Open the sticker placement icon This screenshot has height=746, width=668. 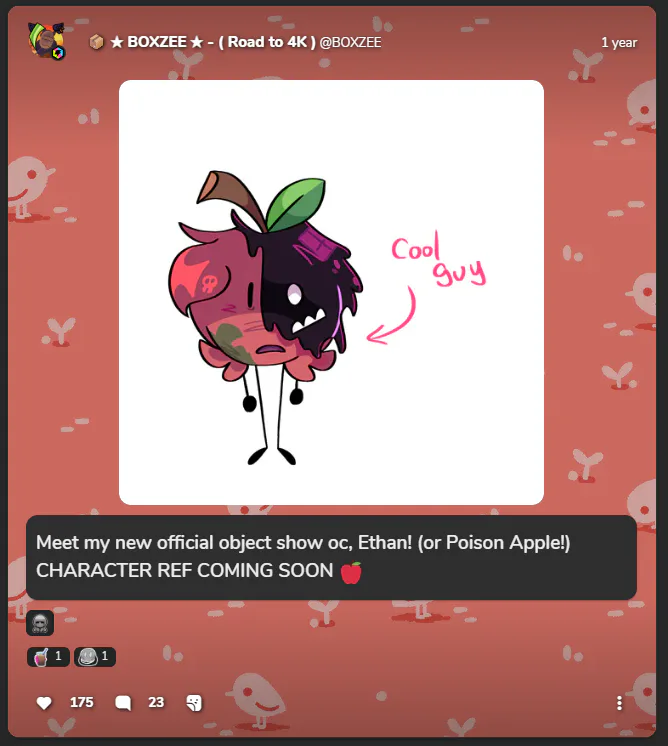pos(194,703)
